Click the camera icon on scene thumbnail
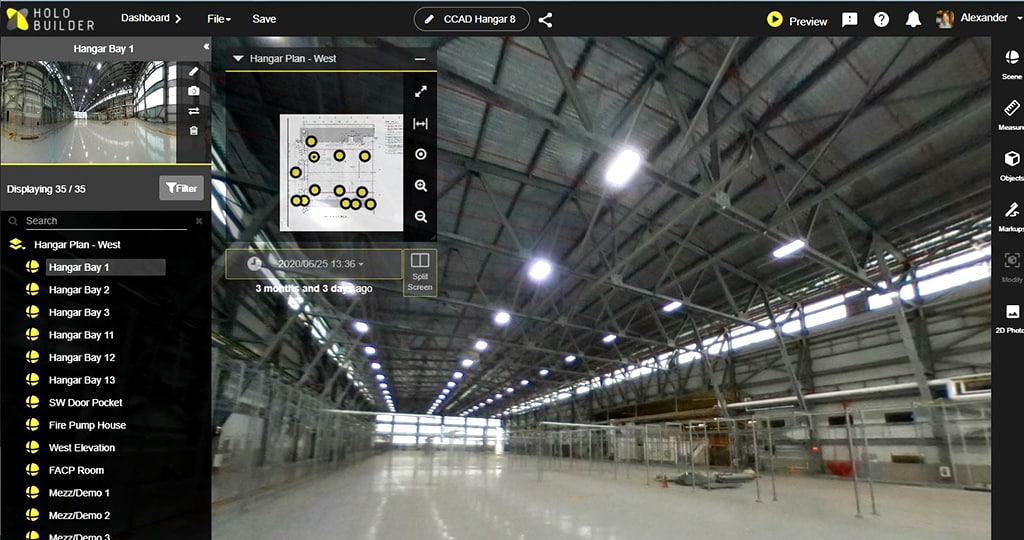This screenshot has height=540, width=1024. pyautogui.click(x=194, y=91)
